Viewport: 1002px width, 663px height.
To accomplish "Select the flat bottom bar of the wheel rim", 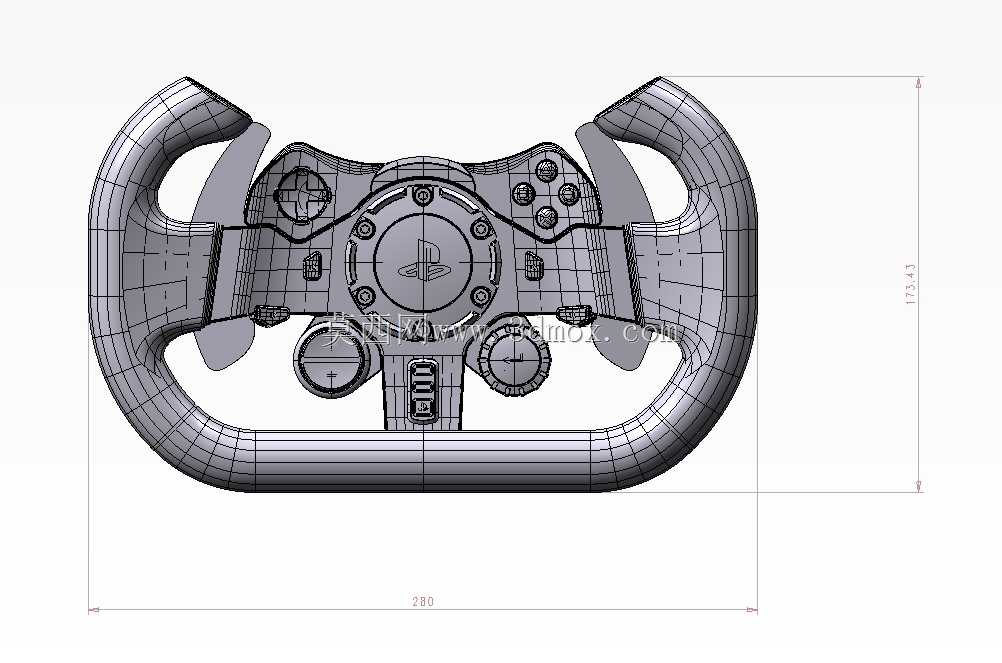I will point(423,461).
